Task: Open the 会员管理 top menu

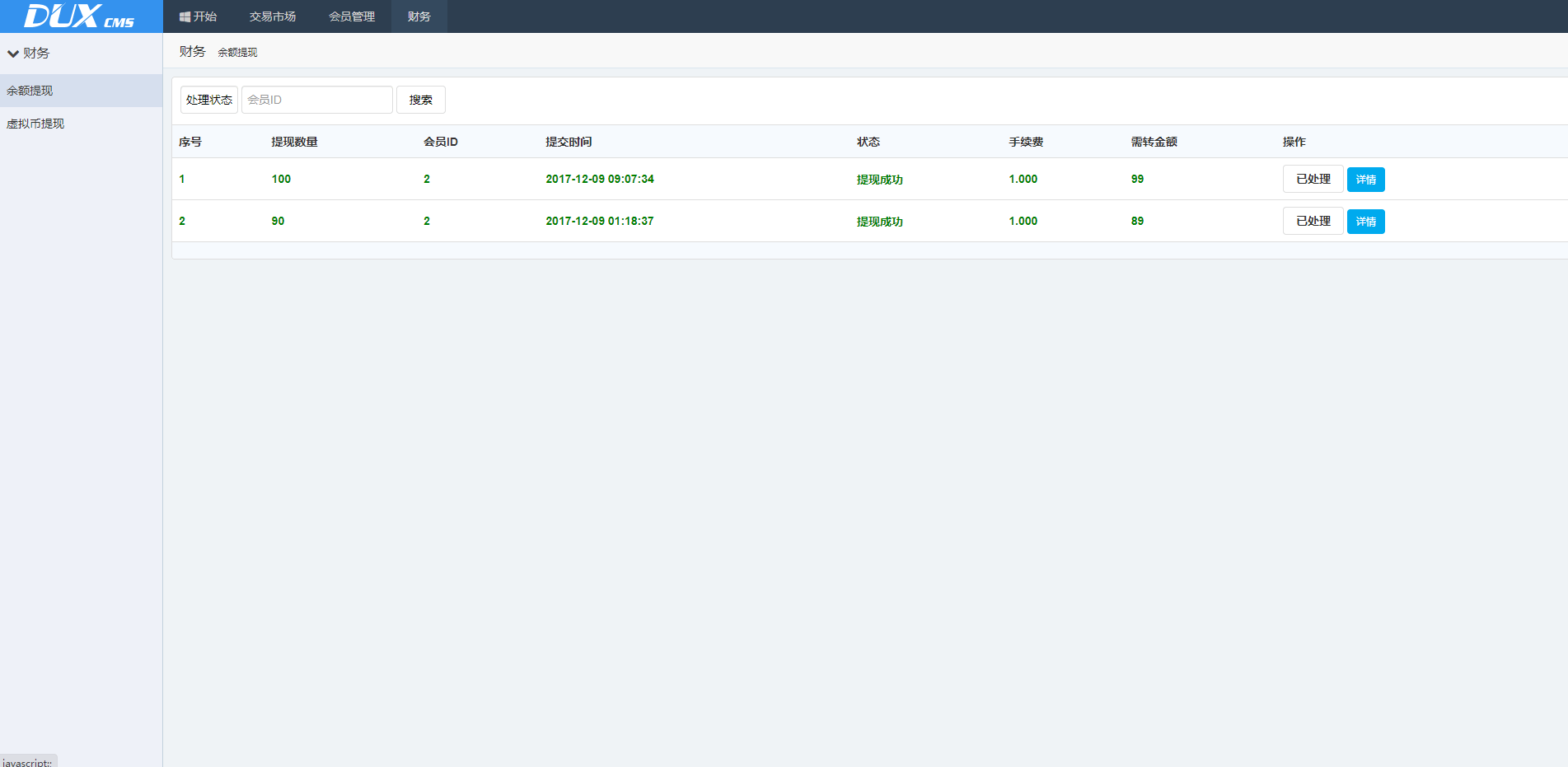Action: point(352,16)
